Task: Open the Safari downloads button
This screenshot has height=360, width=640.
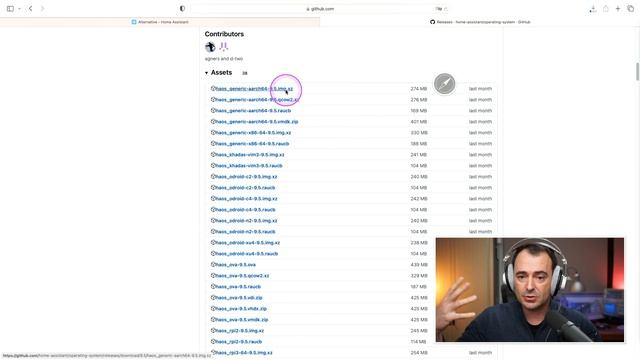Action: 593,9
